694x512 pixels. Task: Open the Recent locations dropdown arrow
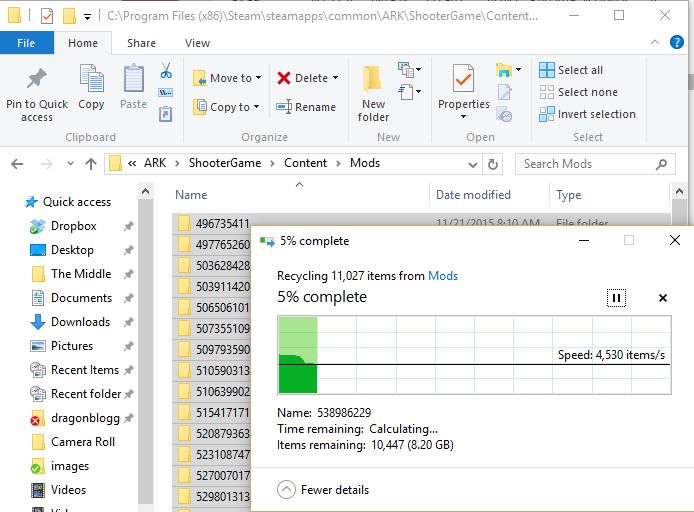point(70,164)
